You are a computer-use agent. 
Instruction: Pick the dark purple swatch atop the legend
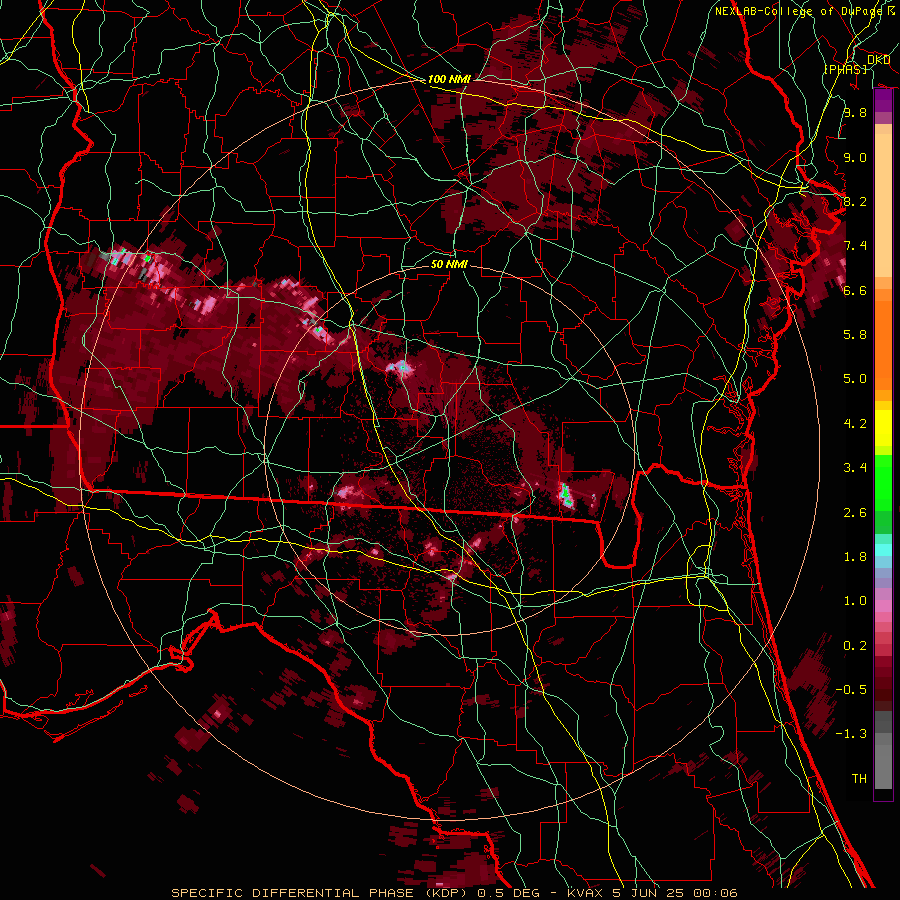(x=883, y=100)
